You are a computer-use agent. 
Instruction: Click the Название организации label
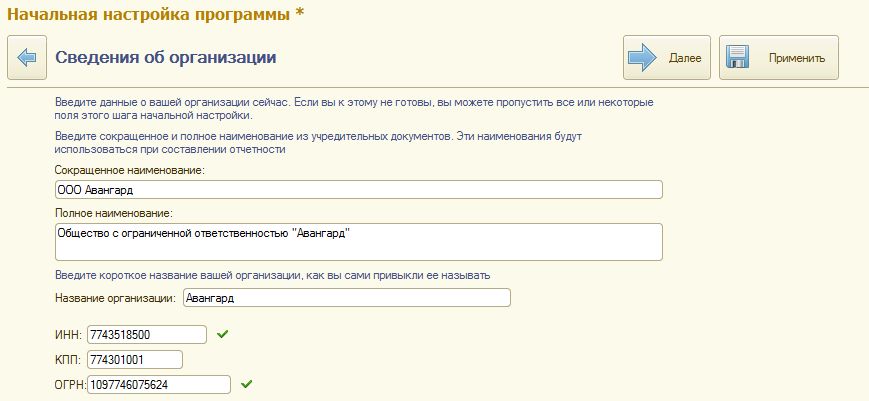click(x=116, y=297)
